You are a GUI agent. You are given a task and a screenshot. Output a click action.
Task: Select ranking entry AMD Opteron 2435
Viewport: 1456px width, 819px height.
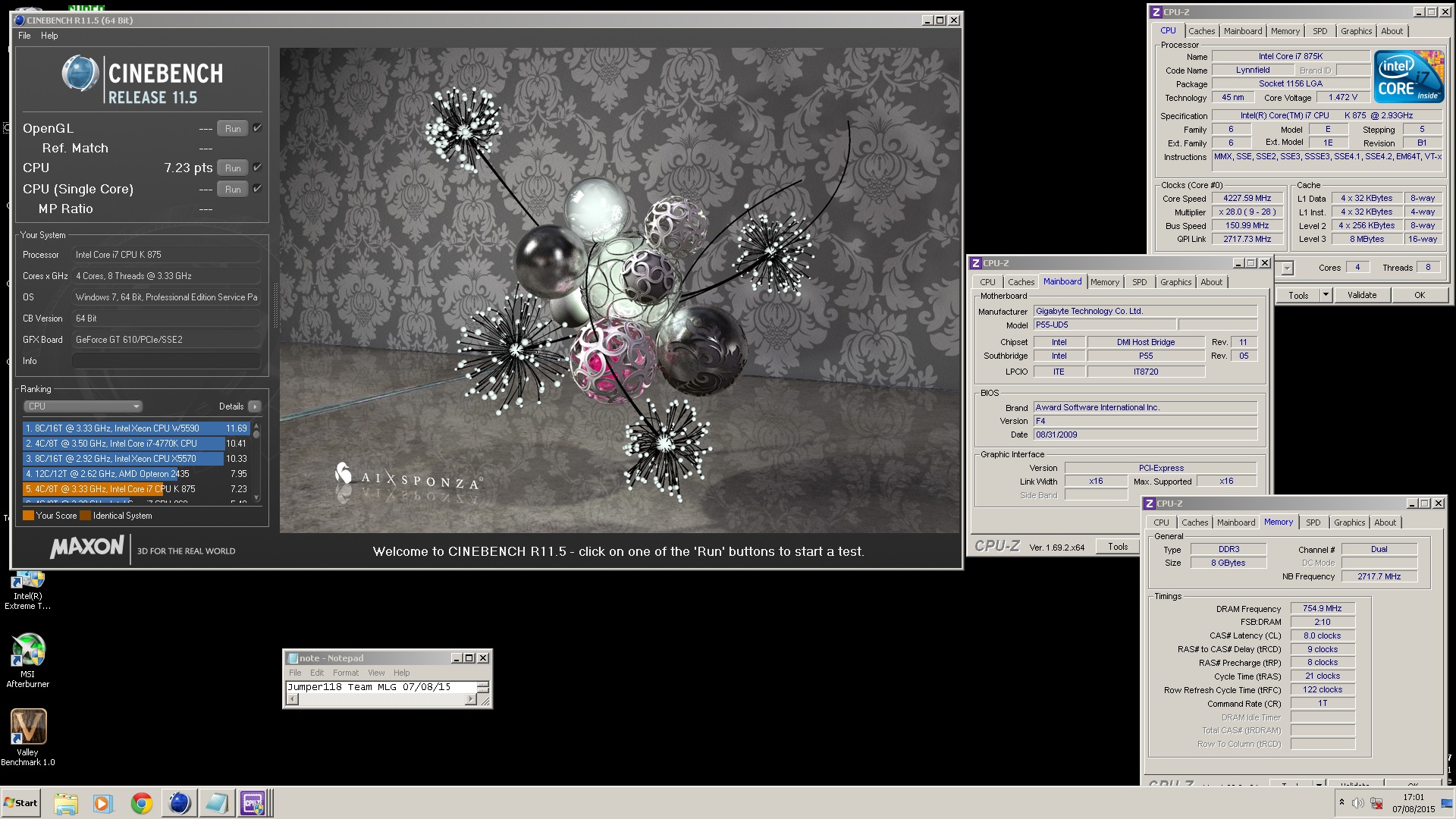coord(136,474)
